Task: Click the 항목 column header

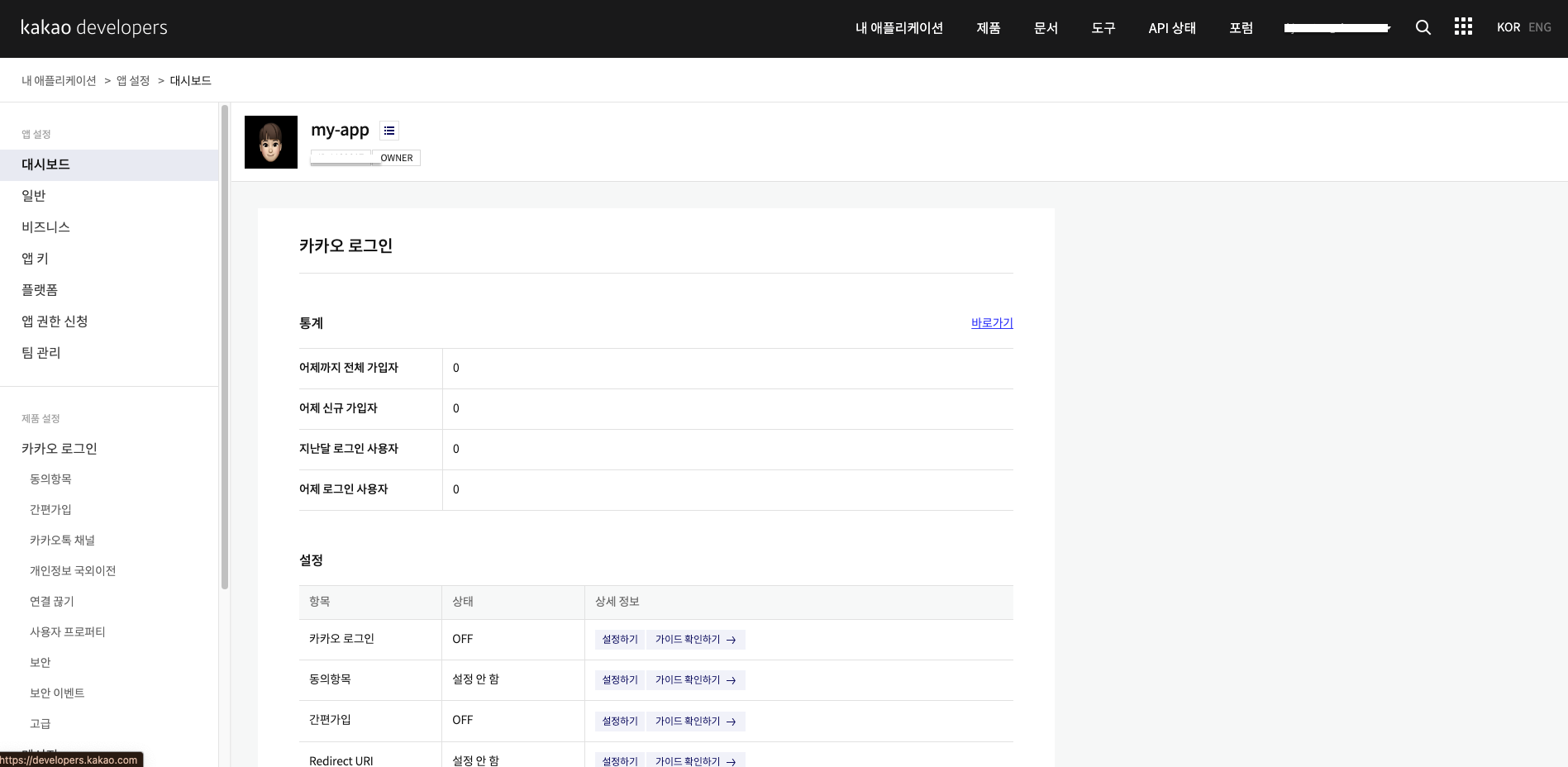Action: (320, 602)
